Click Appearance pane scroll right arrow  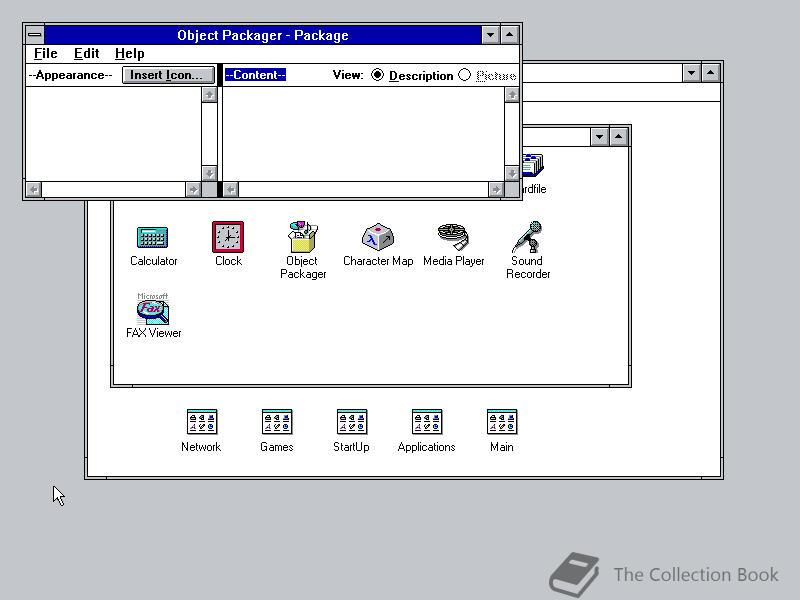[193, 190]
